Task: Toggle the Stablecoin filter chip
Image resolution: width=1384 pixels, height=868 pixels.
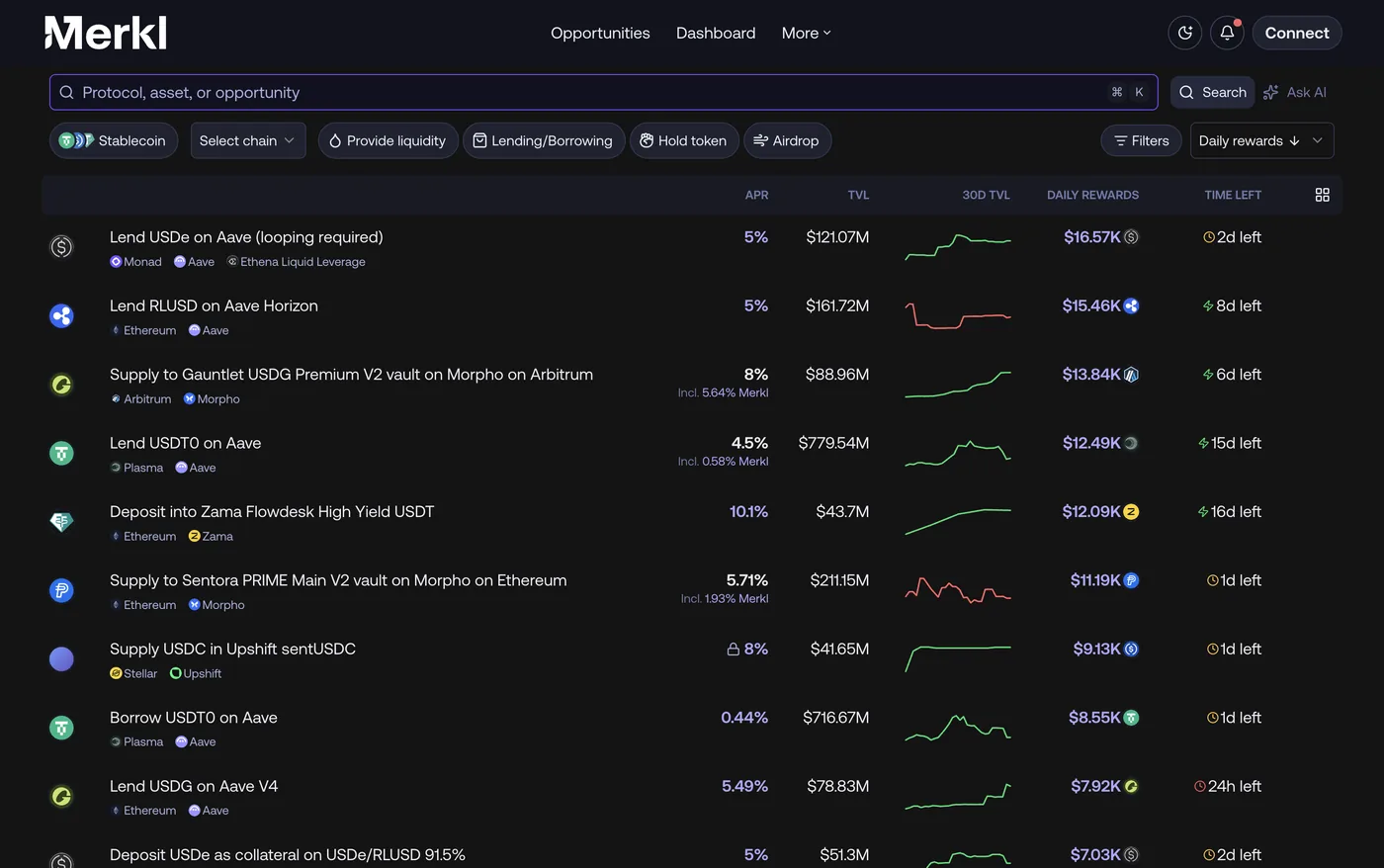Action: tap(114, 140)
